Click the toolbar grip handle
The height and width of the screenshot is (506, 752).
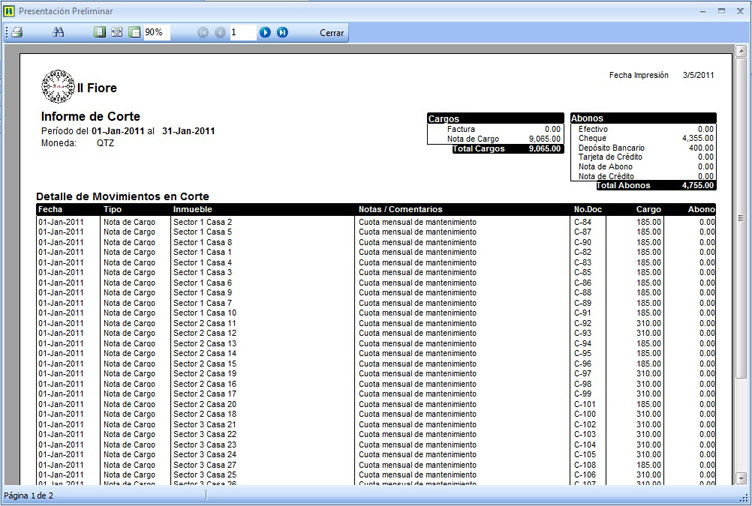[5, 32]
